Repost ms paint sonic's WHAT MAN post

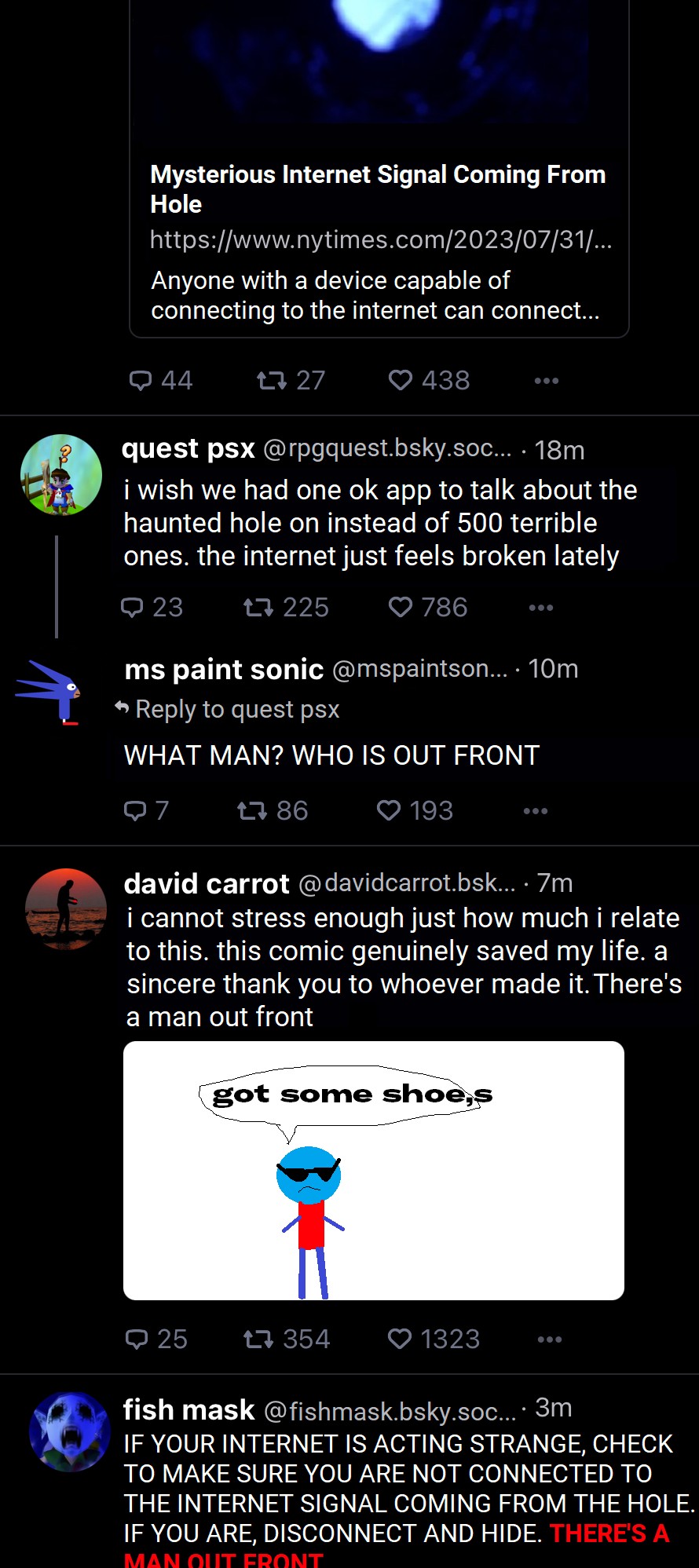click(252, 810)
